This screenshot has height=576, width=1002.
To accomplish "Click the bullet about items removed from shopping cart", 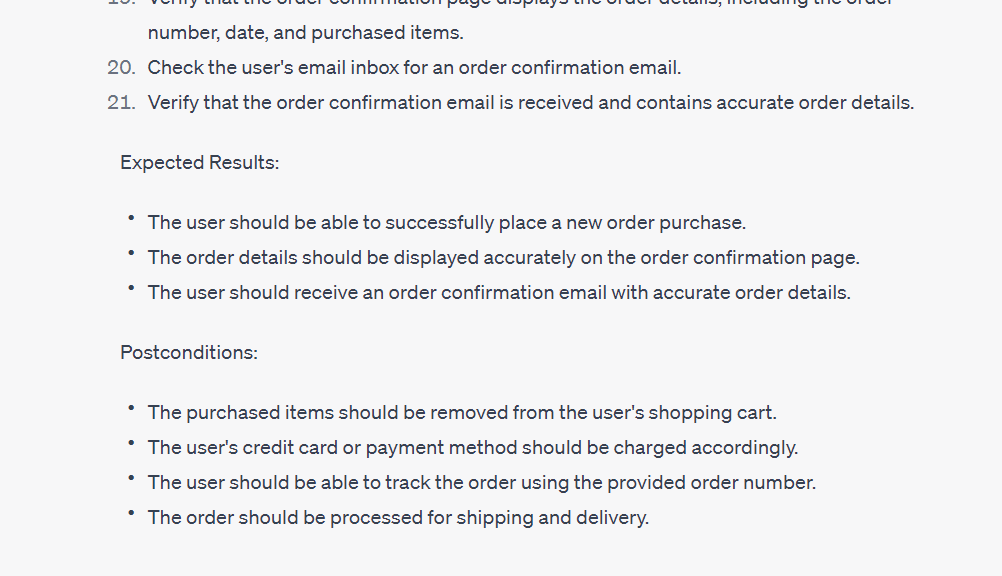I will tap(462, 412).
